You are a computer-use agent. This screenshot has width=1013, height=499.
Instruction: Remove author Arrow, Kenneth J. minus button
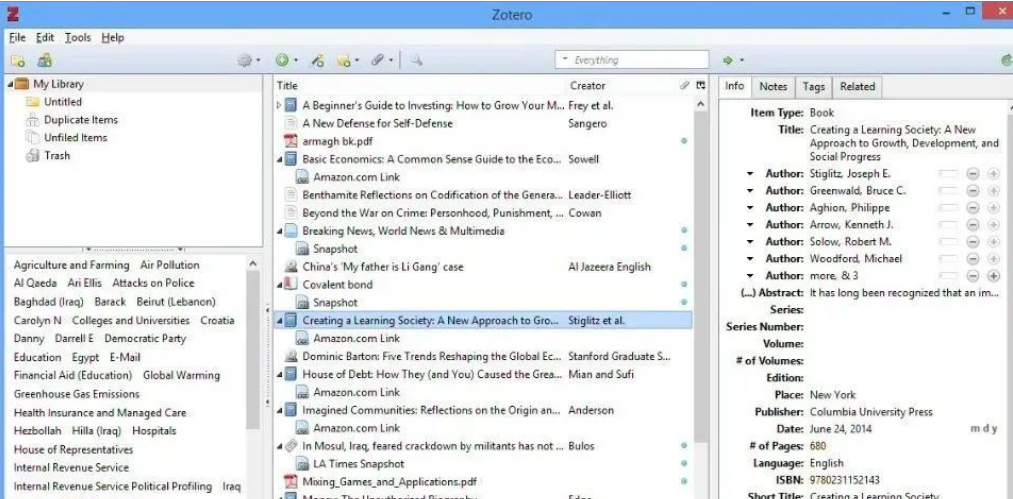(x=973, y=225)
